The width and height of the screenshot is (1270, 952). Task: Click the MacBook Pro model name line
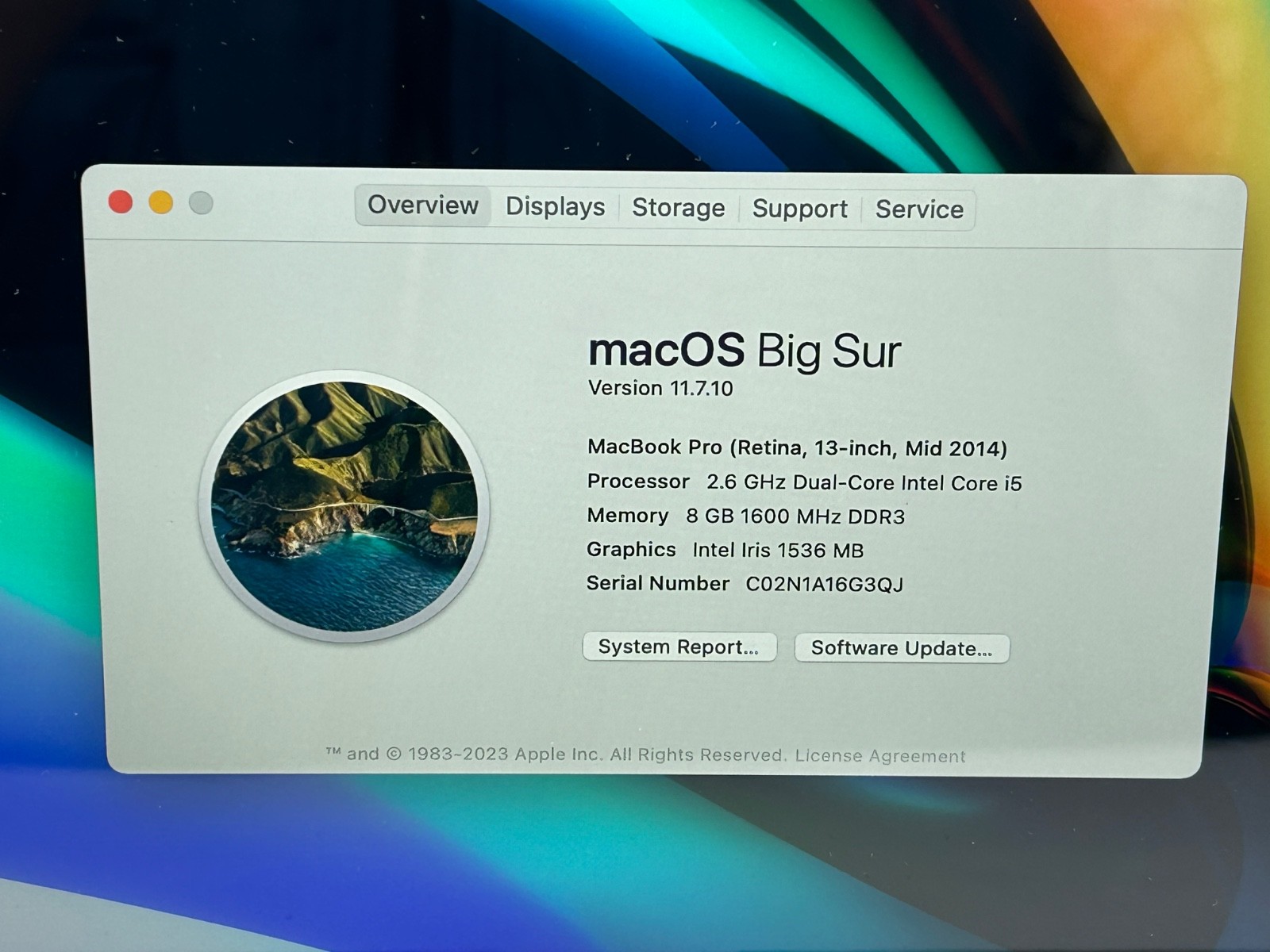[797, 448]
